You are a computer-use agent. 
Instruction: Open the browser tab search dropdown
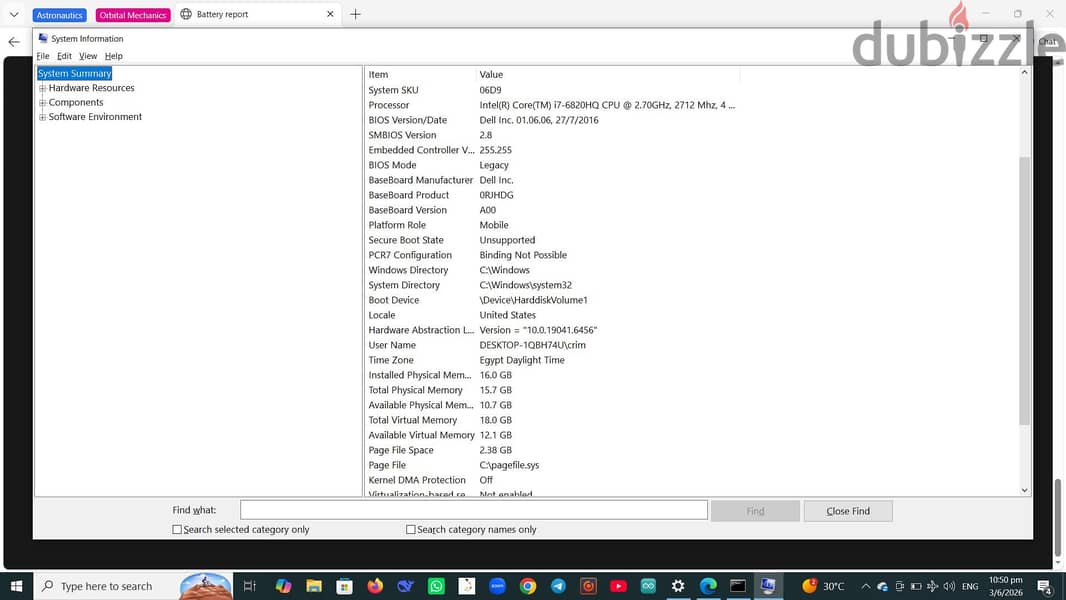[x=14, y=14]
